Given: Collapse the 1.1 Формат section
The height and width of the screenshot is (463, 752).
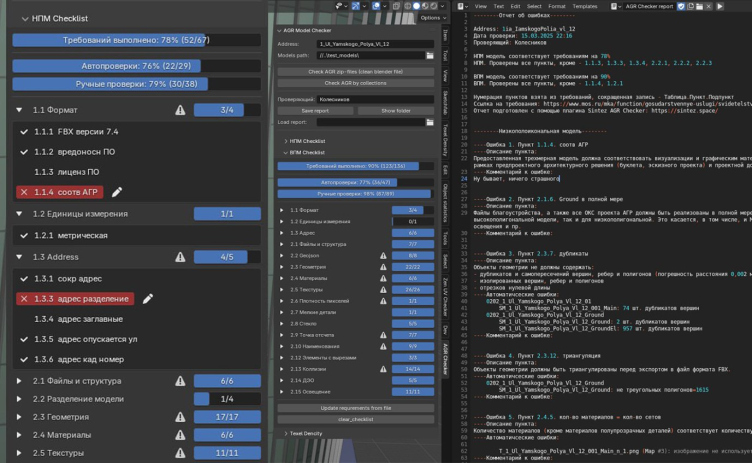Looking at the screenshot, I should pos(20,110).
